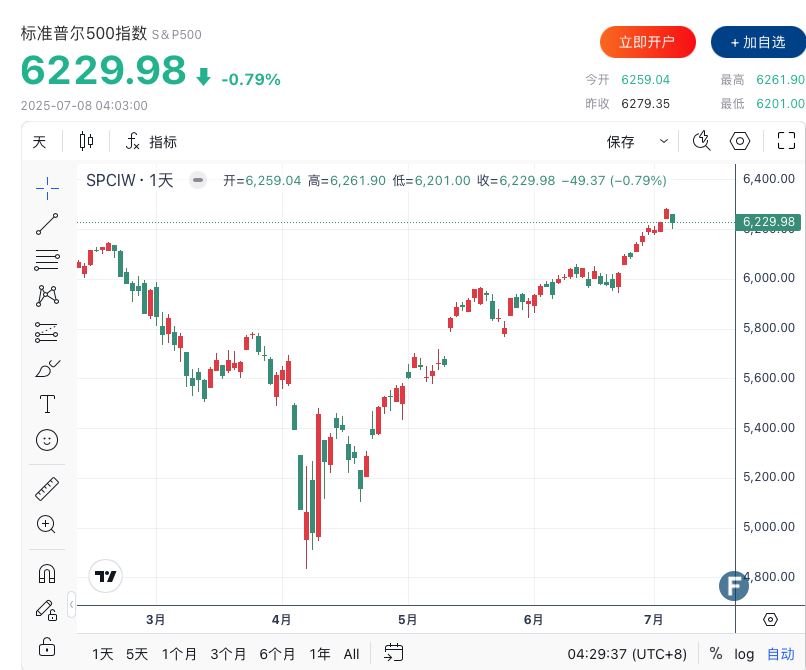Open the UTC+8 timezone menu
This screenshot has height=670, width=806.
click(x=627, y=654)
